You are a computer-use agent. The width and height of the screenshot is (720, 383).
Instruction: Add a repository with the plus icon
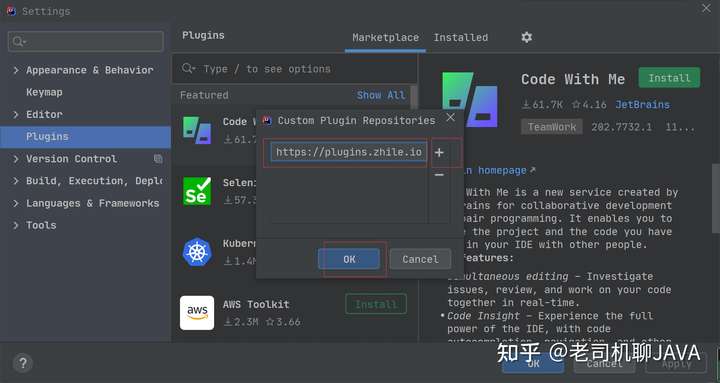(439, 152)
